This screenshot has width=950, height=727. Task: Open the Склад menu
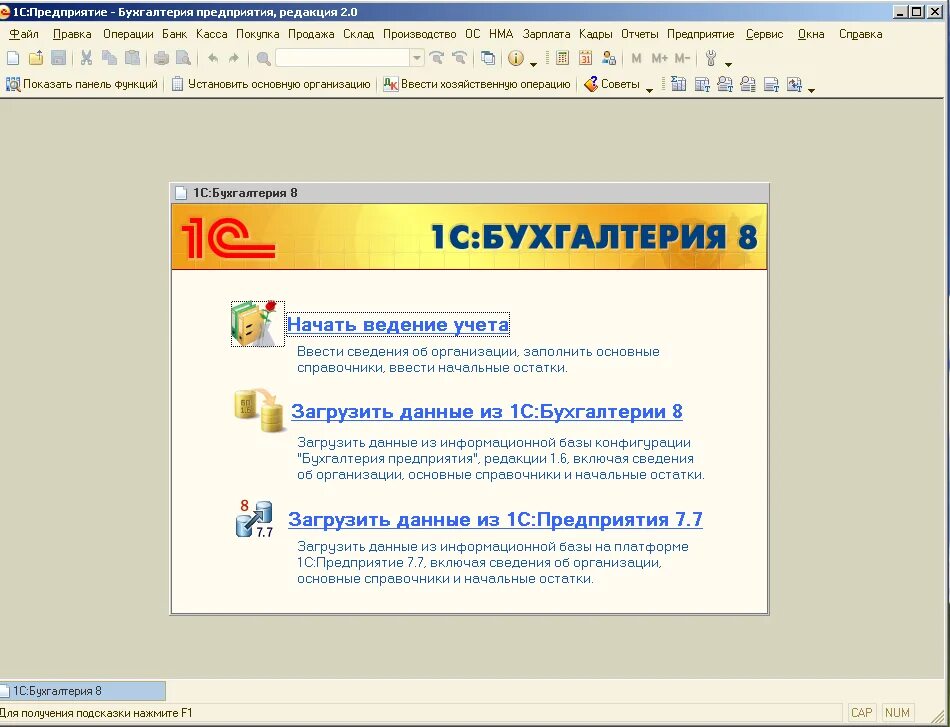(359, 34)
